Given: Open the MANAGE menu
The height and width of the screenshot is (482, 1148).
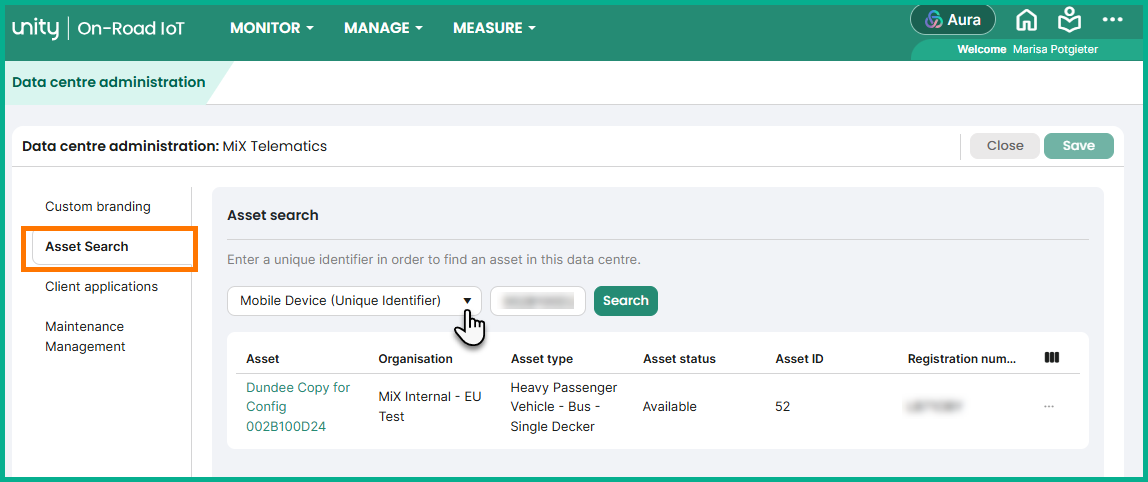Looking at the screenshot, I should click(x=384, y=29).
